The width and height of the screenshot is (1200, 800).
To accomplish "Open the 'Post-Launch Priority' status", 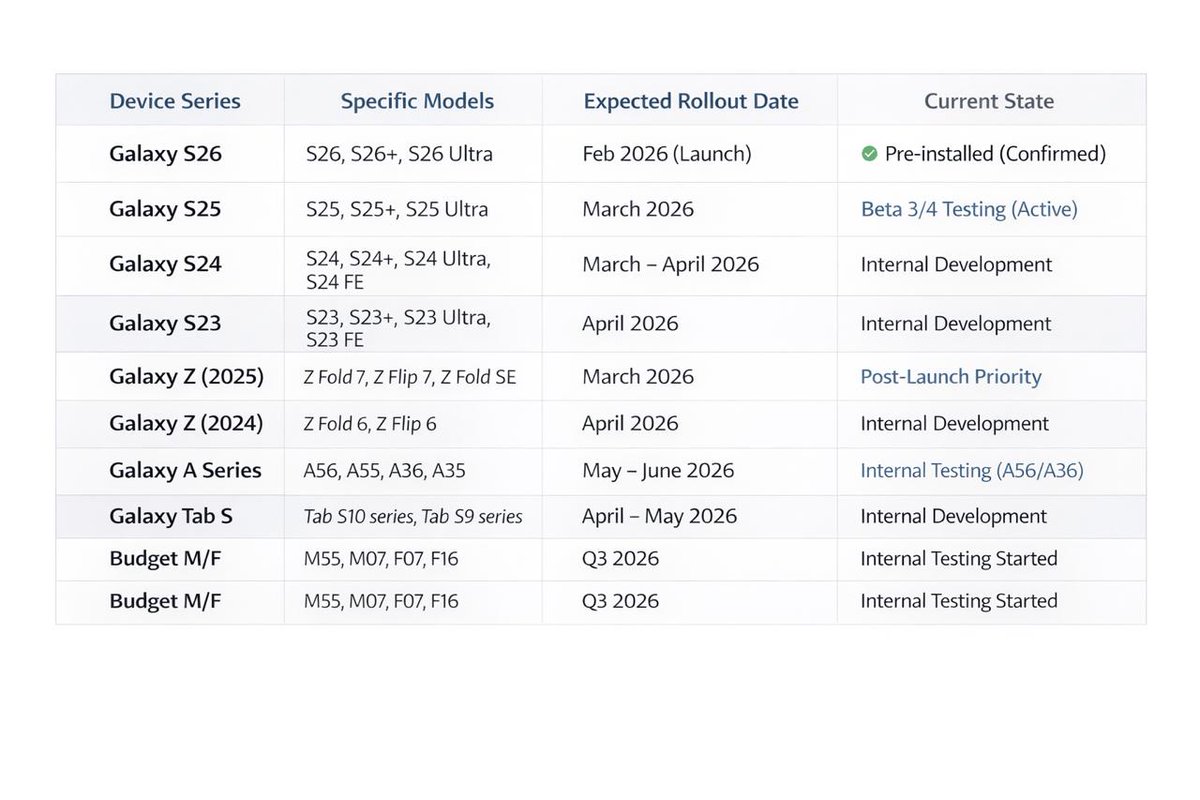I will click(951, 377).
